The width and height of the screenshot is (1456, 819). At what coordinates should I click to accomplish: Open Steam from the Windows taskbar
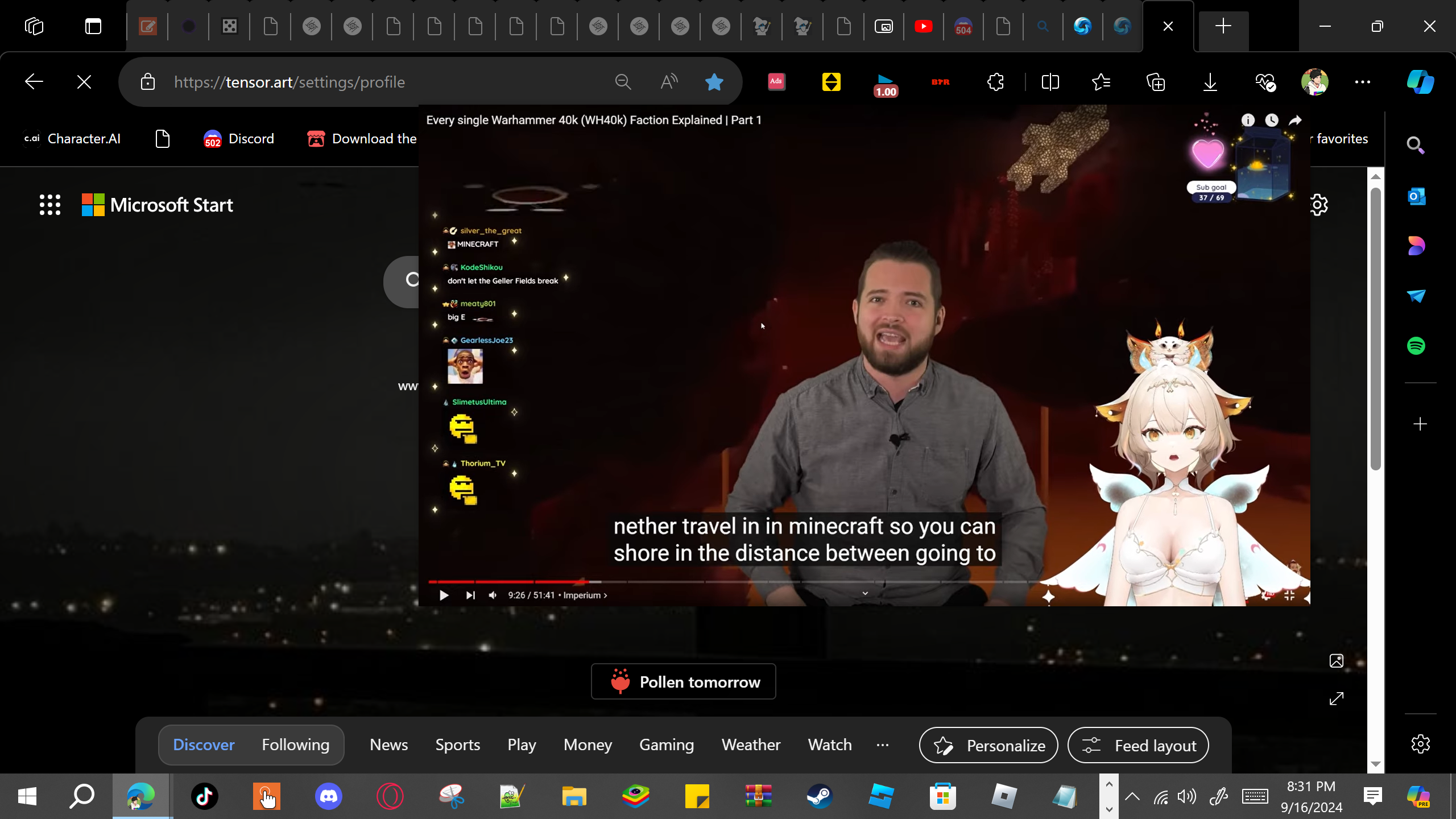pos(820,796)
